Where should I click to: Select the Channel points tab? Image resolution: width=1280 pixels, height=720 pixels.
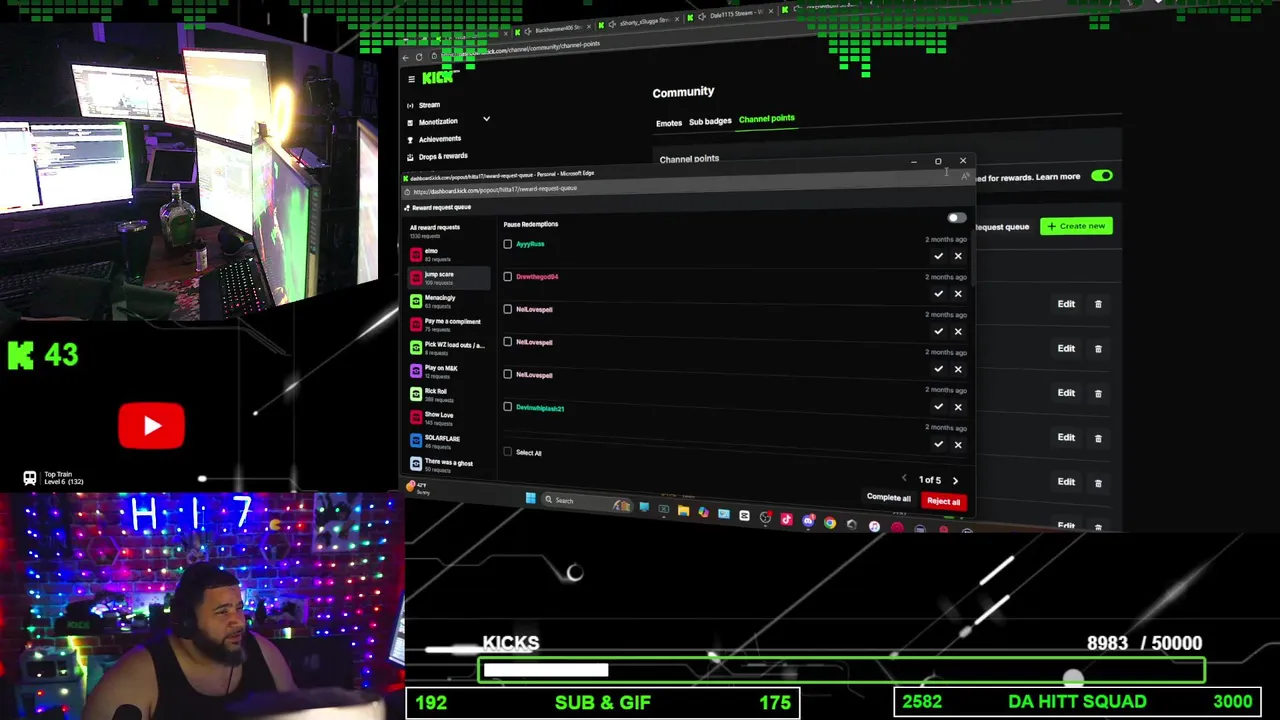(x=766, y=118)
